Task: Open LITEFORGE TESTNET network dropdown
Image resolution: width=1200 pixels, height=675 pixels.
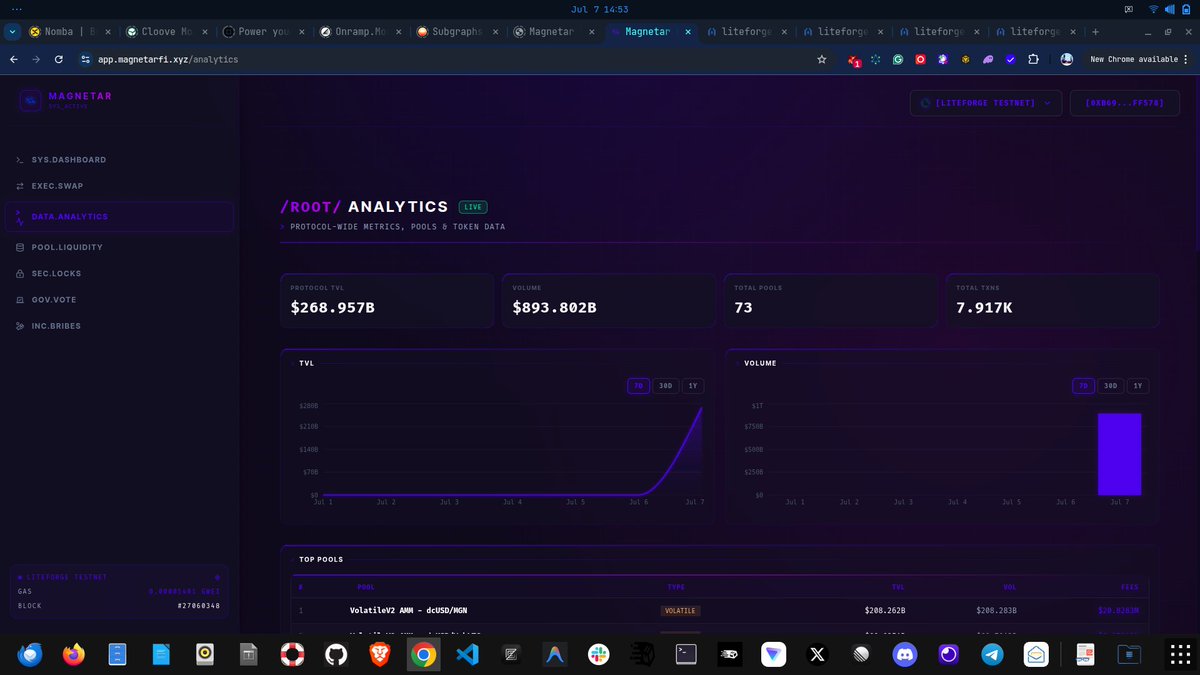Action: click(985, 102)
